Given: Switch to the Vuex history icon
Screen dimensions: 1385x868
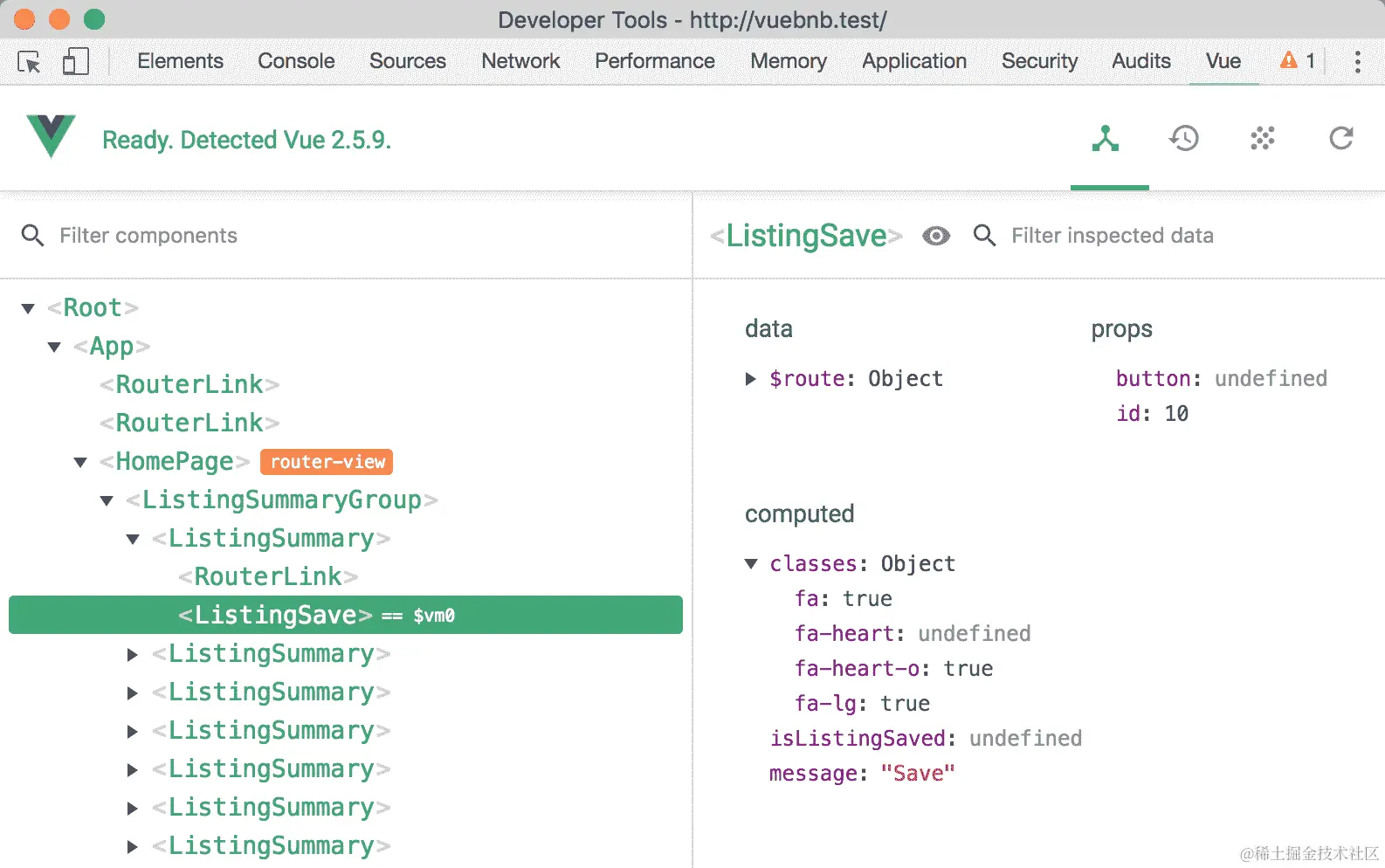Looking at the screenshot, I should click(1184, 138).
